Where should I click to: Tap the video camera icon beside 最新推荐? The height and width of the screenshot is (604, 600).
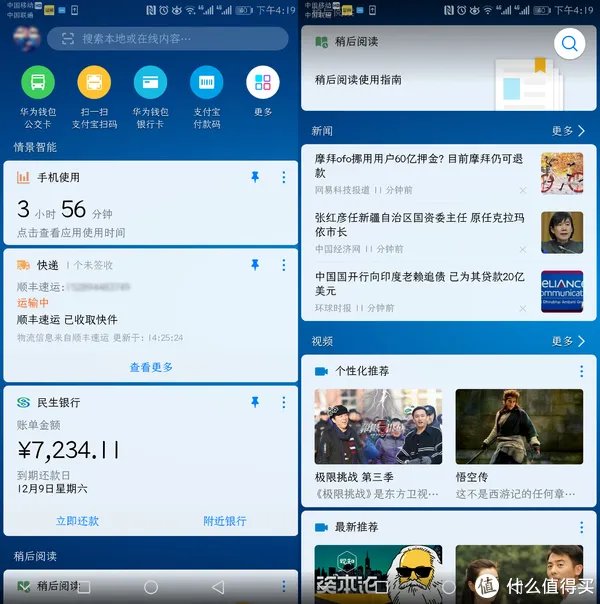tap(321, 527)
